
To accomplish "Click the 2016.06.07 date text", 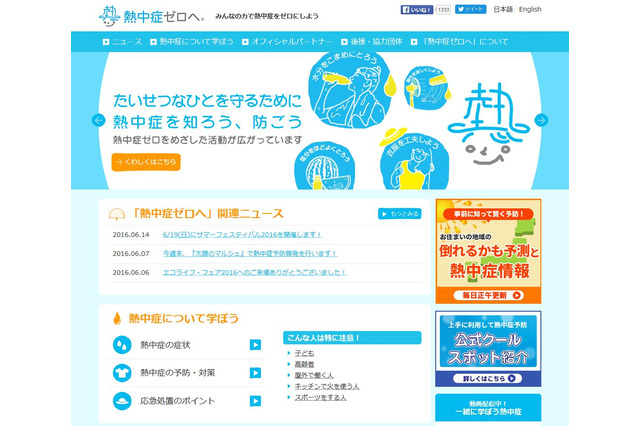I will click(131, 253).
